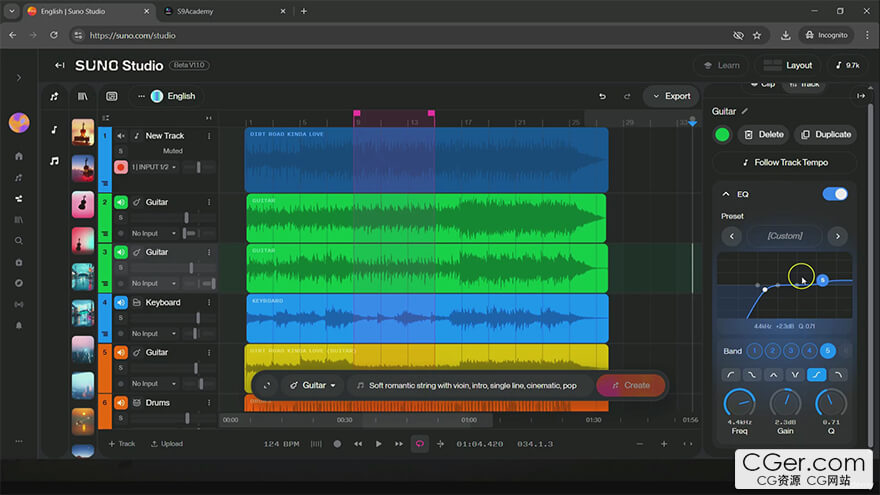Click the green clip color circle

tap(722, 135)
